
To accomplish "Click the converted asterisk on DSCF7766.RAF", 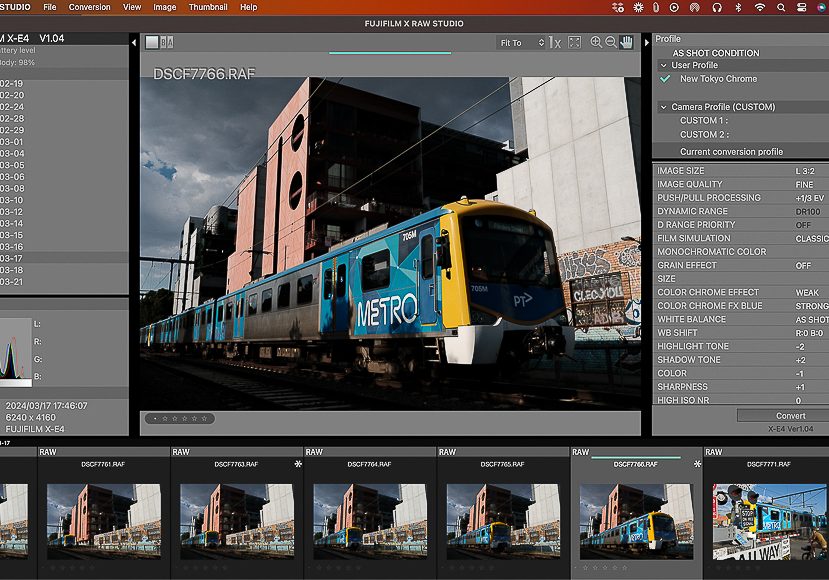I will [x=697, y=464].
